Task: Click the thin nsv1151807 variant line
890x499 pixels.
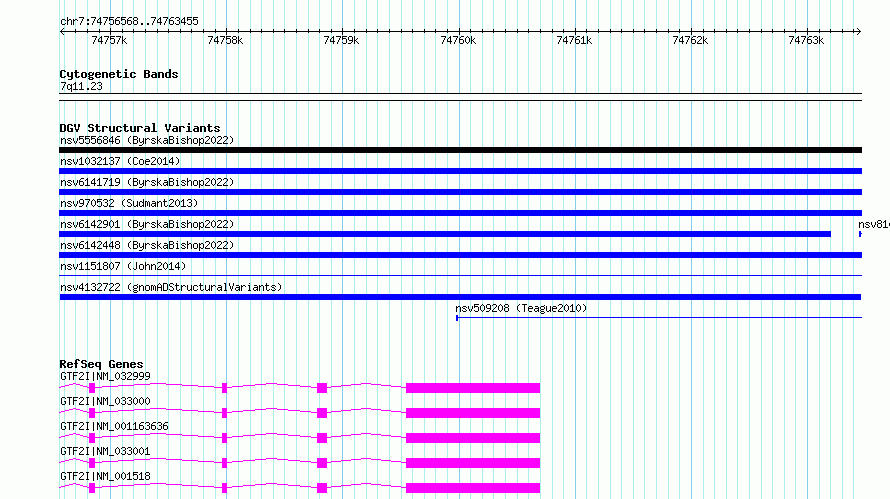Action: pos(460,276)
